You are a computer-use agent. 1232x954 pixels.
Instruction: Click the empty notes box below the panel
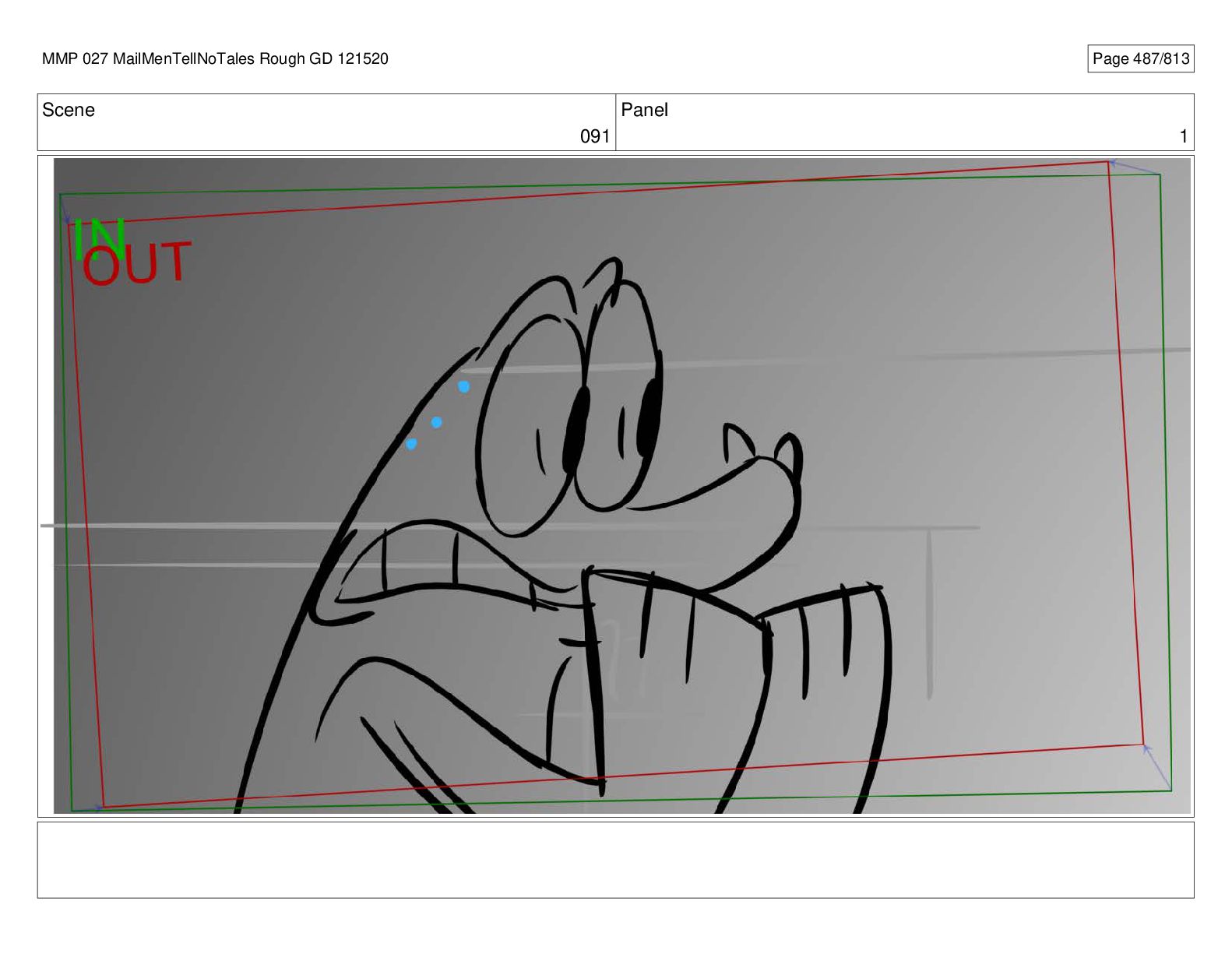[615, 860]
